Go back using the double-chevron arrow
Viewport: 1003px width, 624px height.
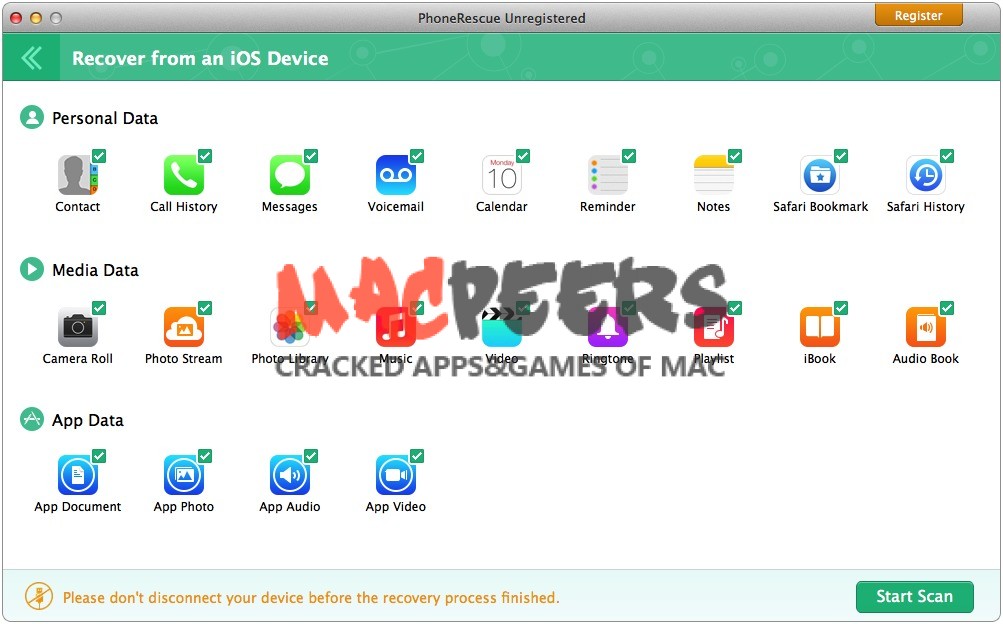click(31, 58)
